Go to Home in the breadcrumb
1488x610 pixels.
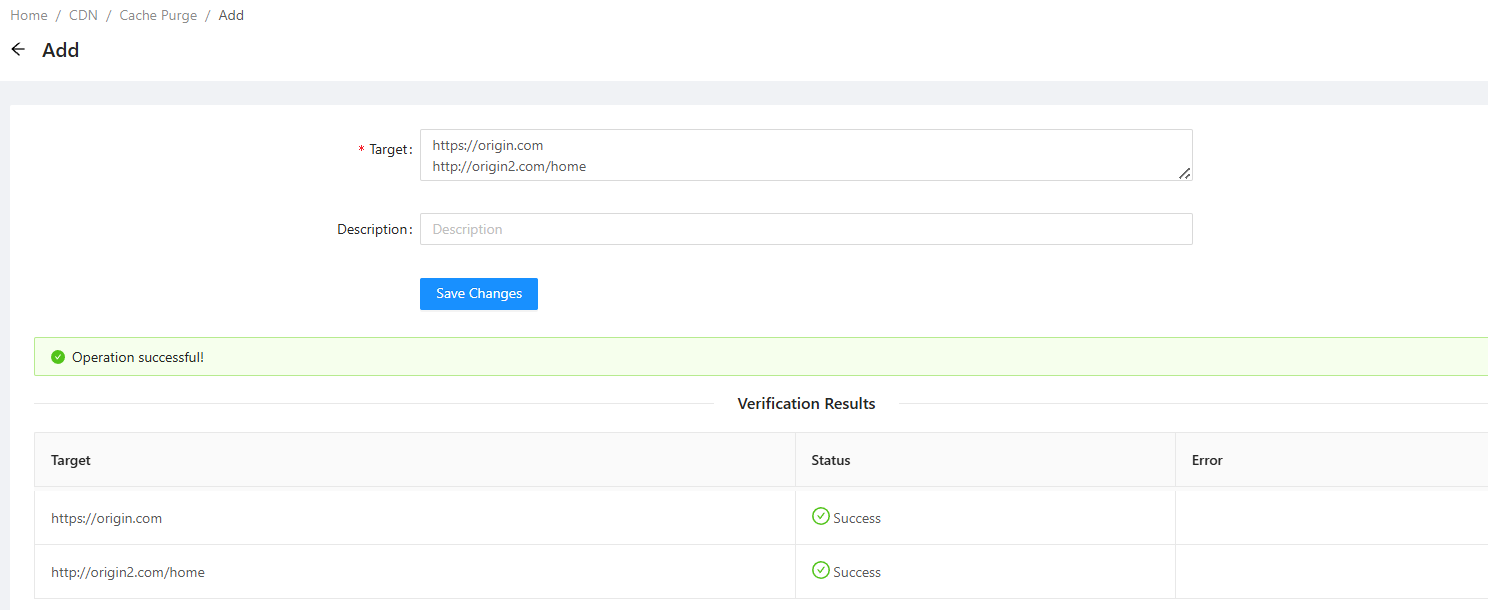point(29,15)
